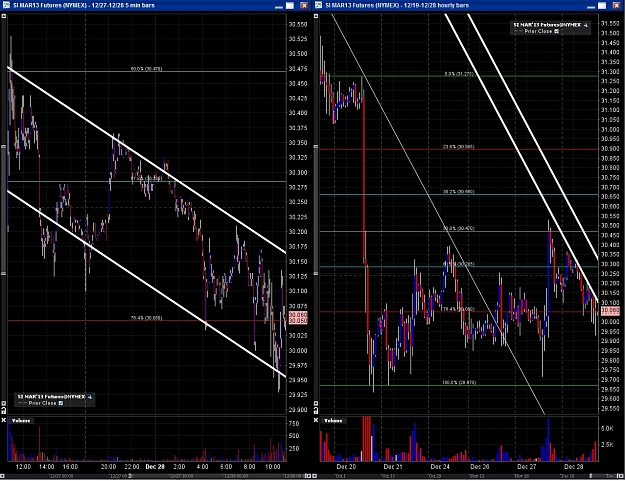Minimize the hourly bars chart window
Screen dimensions: 625x481
pos(591,6)
